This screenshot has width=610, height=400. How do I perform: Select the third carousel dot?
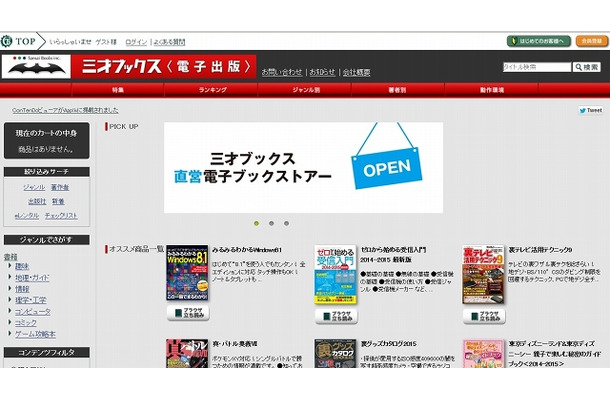[287, 223]
